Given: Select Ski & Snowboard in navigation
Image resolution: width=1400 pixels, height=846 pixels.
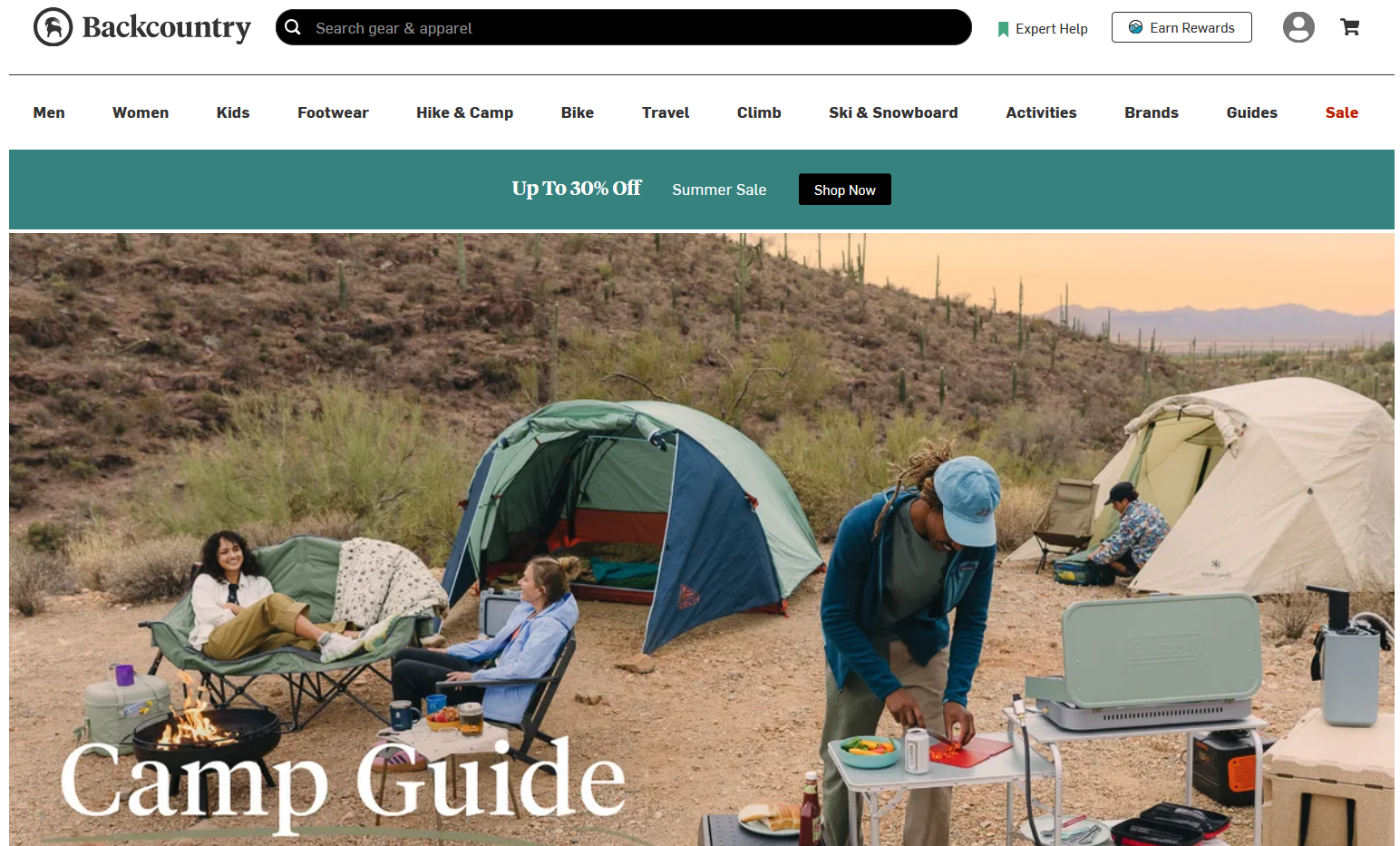Looking at the screenshot, I should coord(893,112).
